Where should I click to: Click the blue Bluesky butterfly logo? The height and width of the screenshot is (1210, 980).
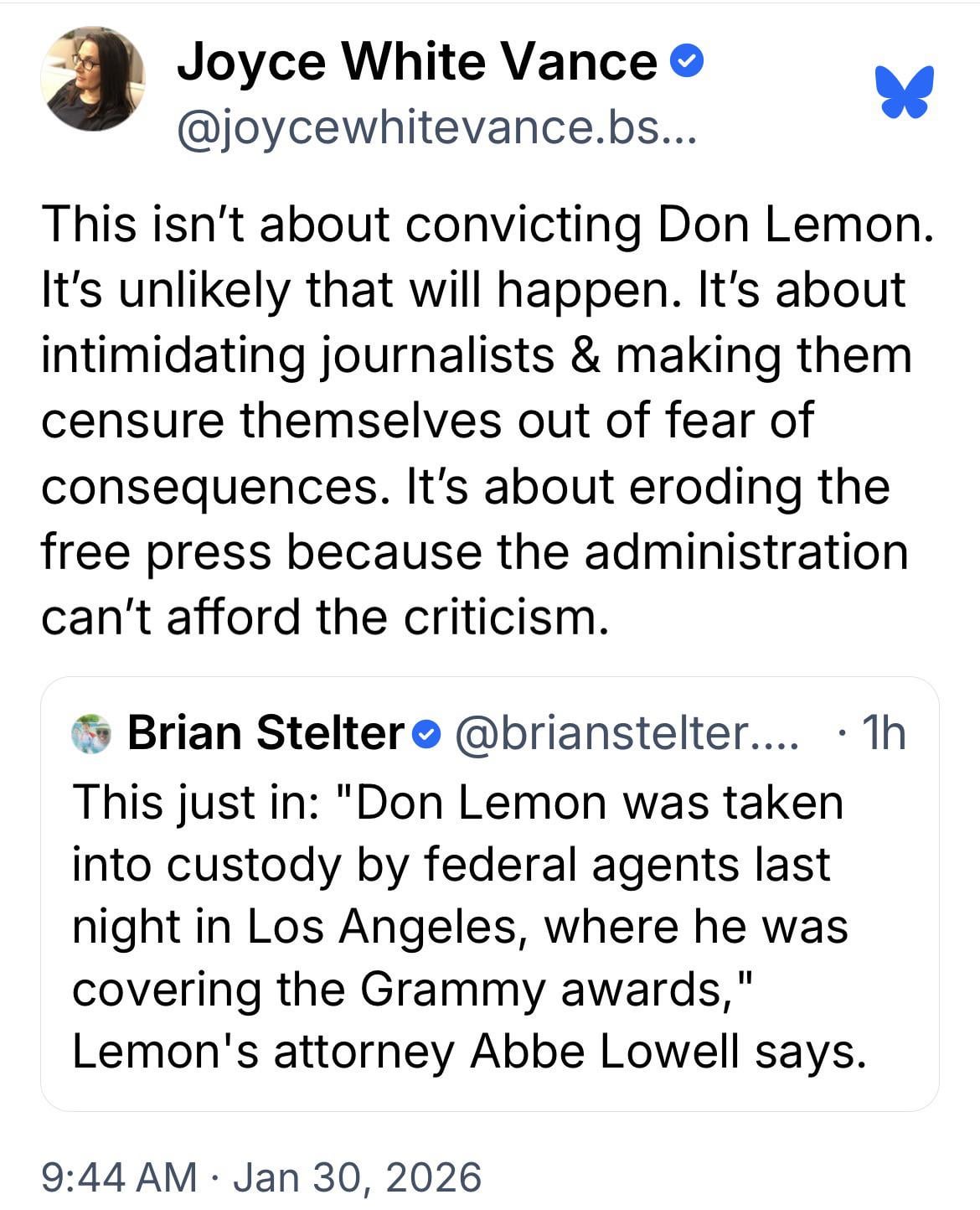[x=904, y=90]
